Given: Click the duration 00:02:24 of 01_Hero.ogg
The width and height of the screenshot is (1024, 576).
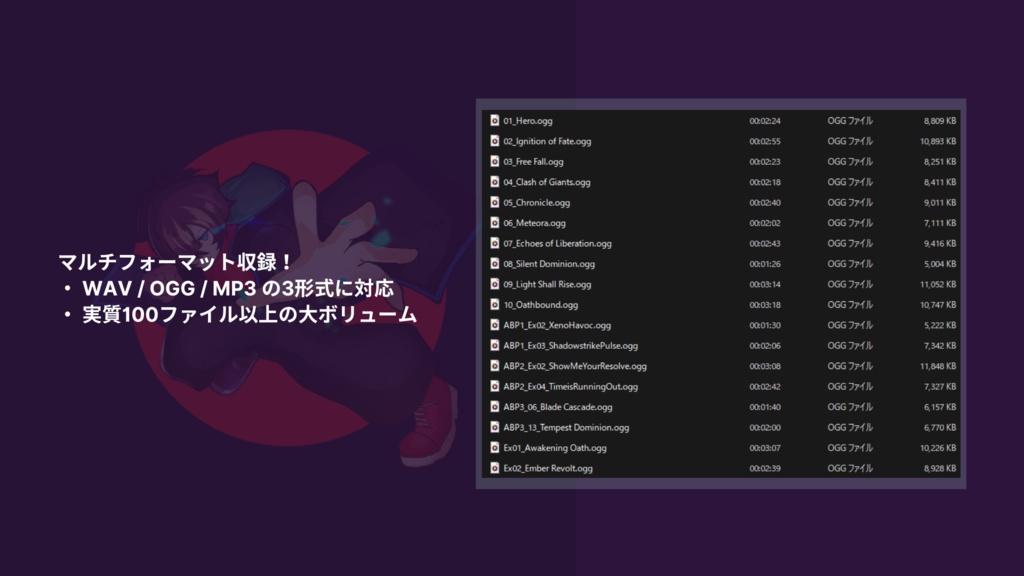Looking at the screenshot, I should (x=765, y=121).
